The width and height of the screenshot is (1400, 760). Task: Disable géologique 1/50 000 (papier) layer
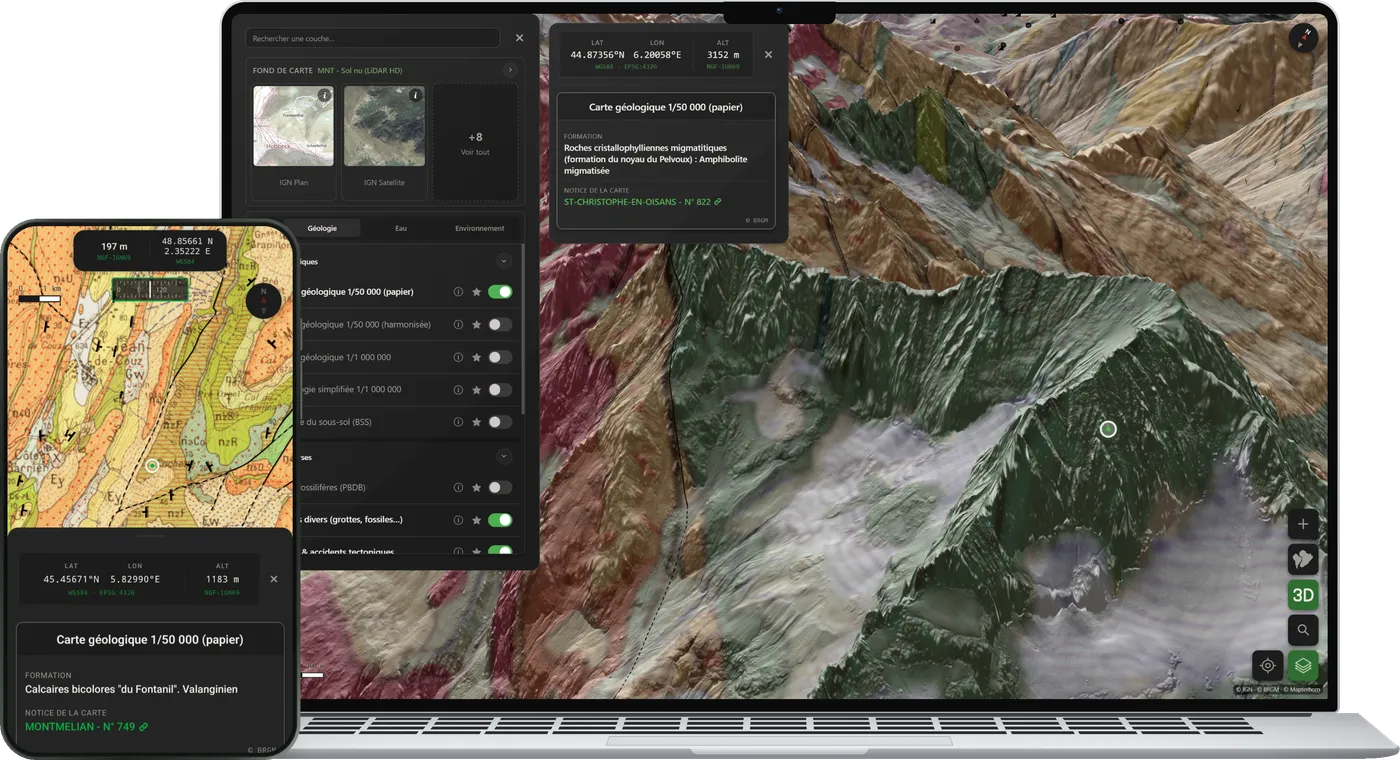[500, 292]
